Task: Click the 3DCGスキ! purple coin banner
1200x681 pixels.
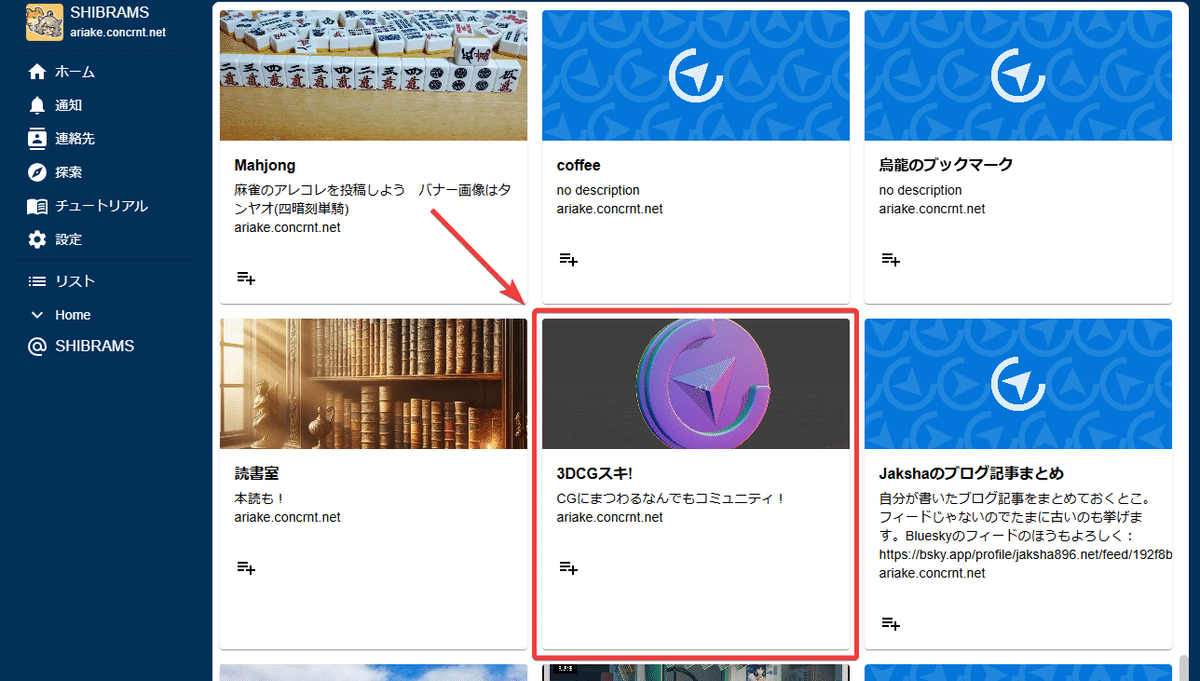Action: tap(696, 384)
